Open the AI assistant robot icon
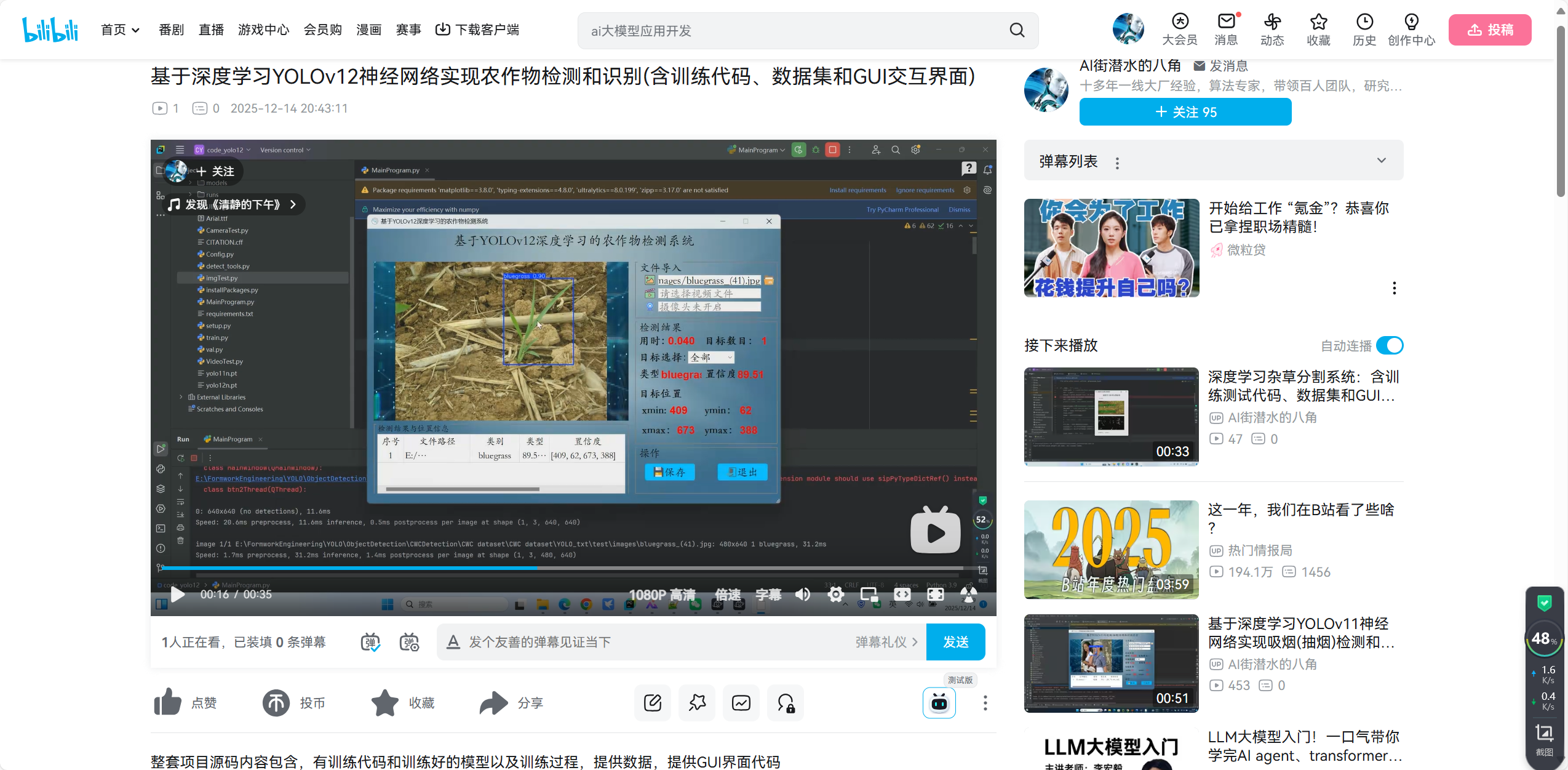Image resolution: width=1568 pixels, height=770 pixels. (x=939, y=702)
